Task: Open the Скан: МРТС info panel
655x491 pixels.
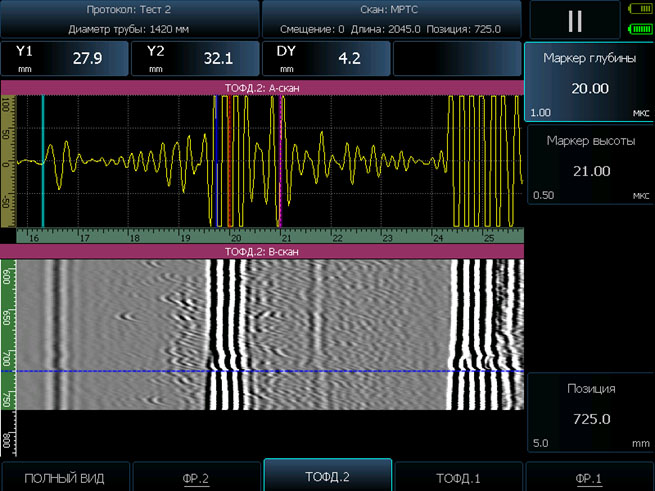Action: 392,19
